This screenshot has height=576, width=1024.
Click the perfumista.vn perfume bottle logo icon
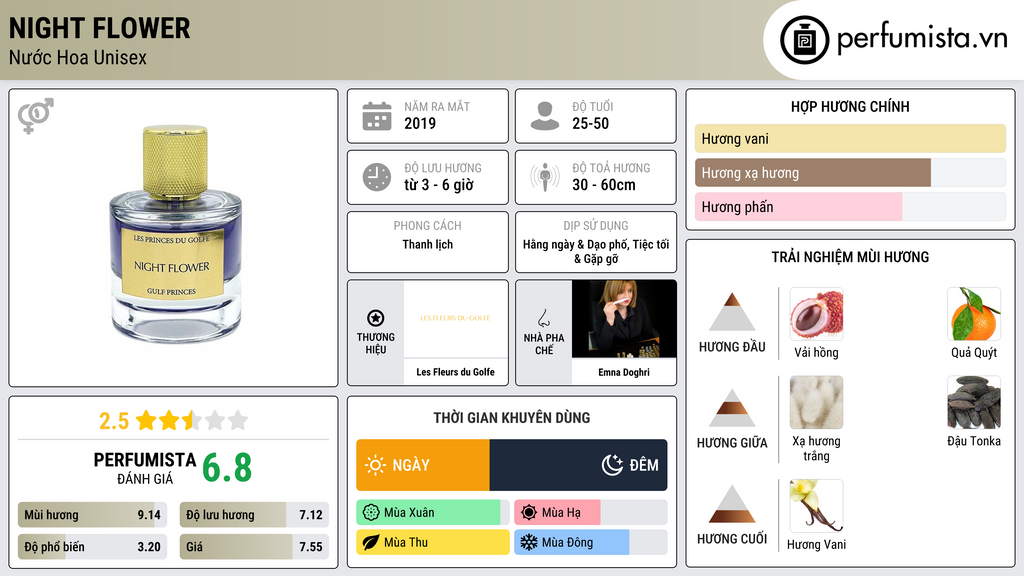tap(804, 40)
